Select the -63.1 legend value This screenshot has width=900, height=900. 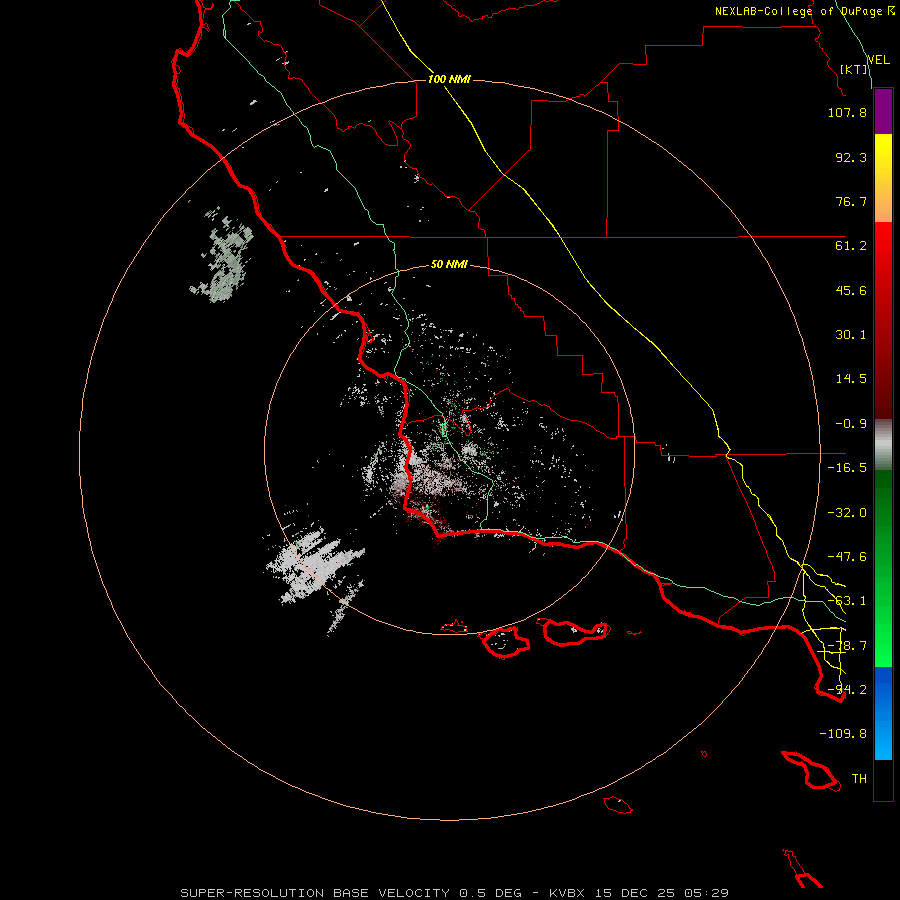[x=847, y=601]
